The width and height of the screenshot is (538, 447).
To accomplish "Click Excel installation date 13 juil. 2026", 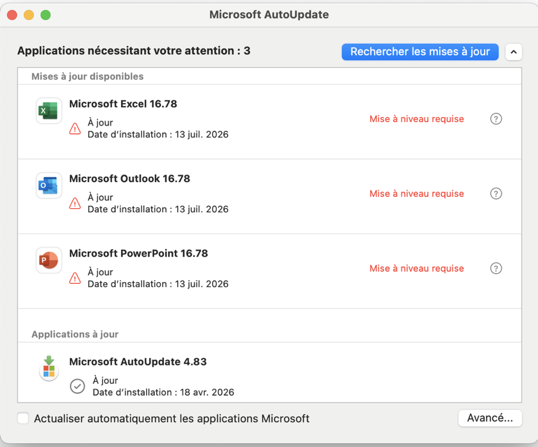I will [x=158, y=134].
